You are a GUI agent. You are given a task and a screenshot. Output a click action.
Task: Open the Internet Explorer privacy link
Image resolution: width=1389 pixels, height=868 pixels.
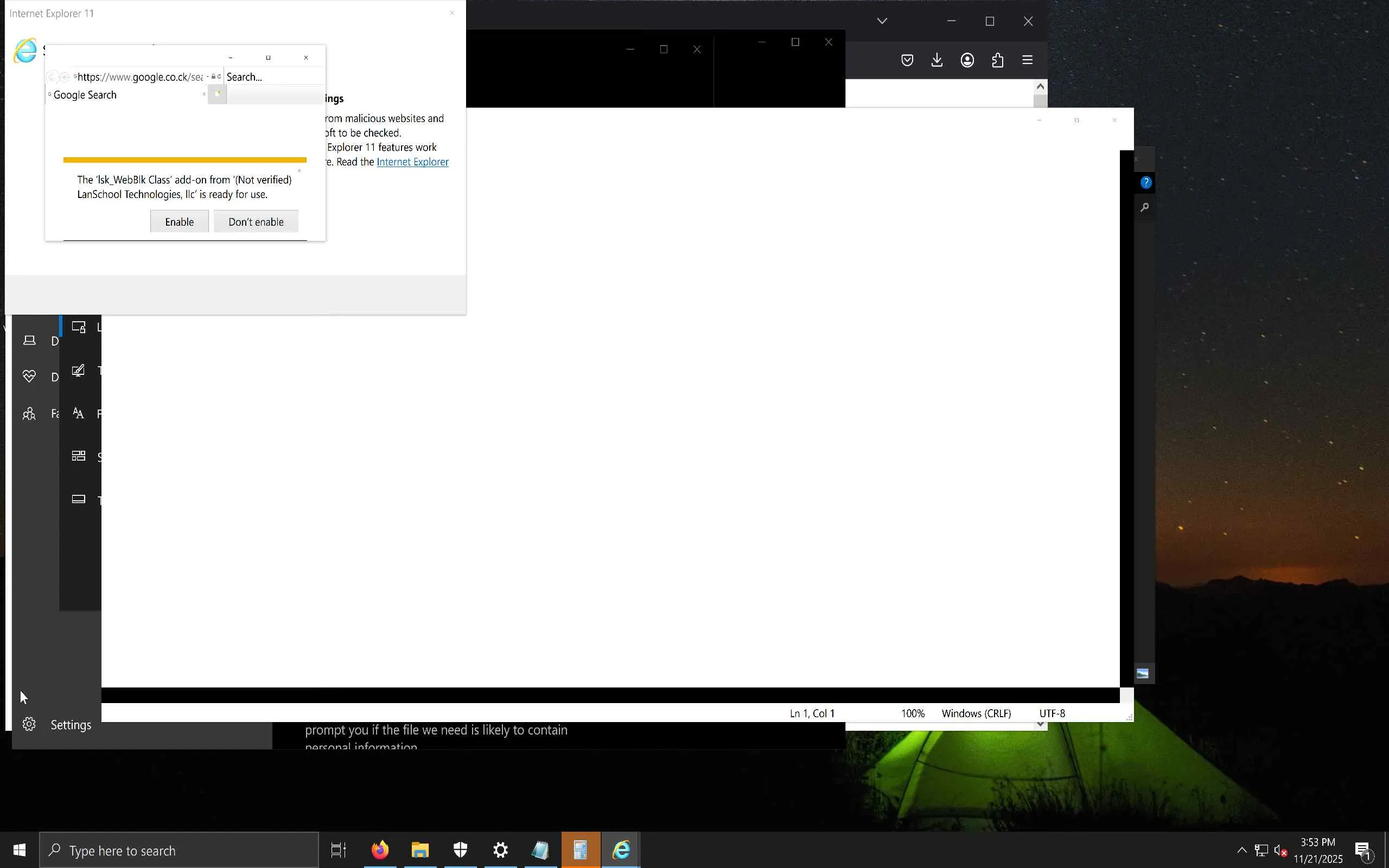(x=412, y=162)
